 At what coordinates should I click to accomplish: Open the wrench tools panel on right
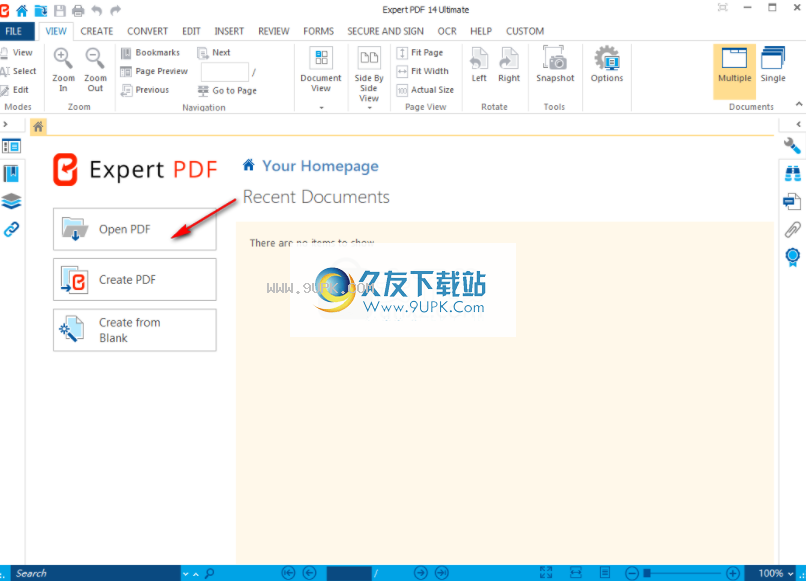(x=792, y=146)
